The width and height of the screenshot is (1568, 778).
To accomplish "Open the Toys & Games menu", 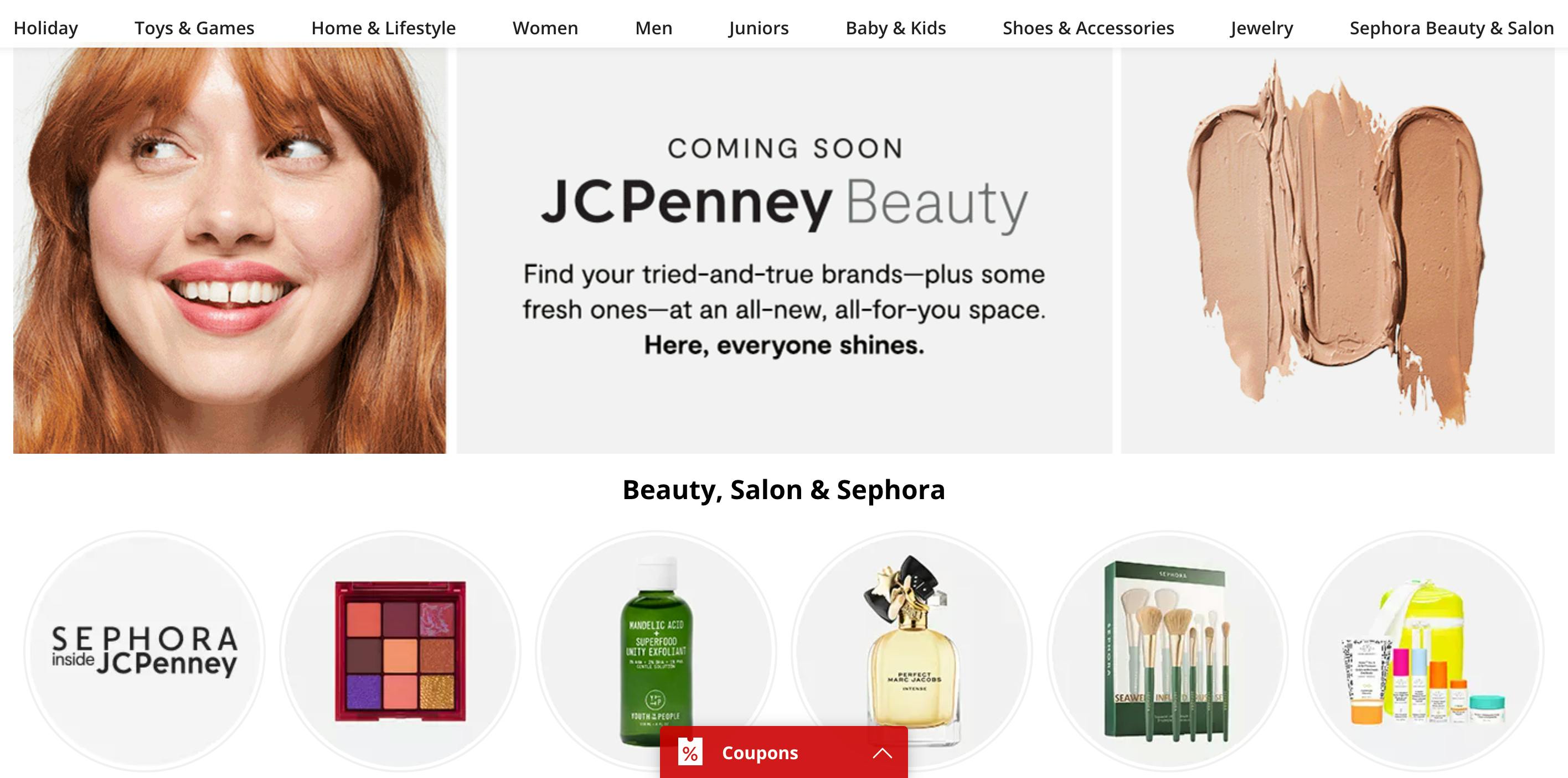I will pos(194,28).
